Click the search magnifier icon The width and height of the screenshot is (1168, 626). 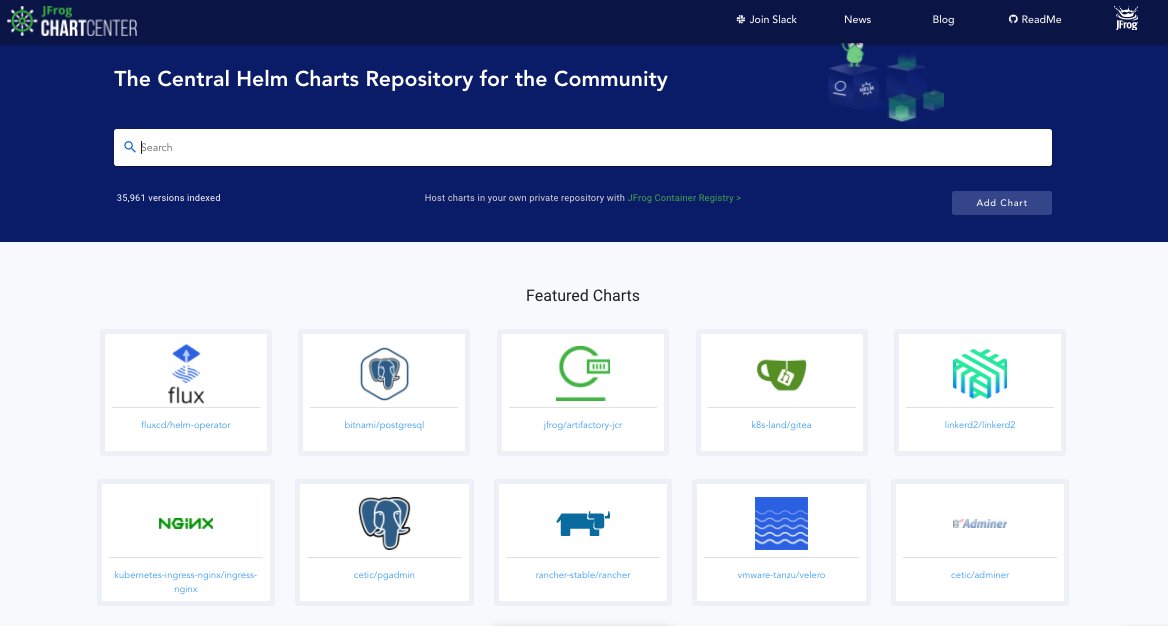click(130, 147)
